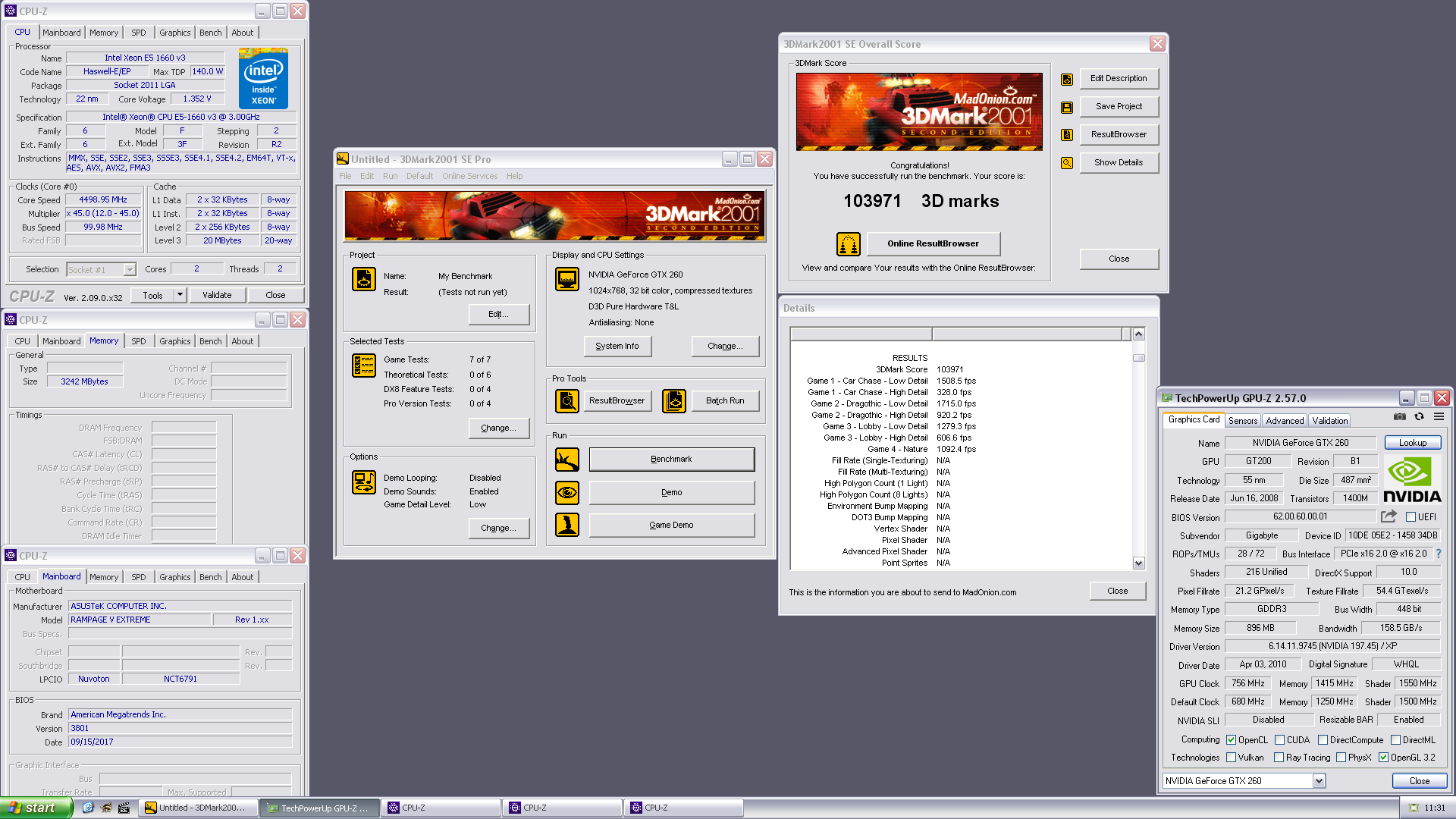The image size is (1456, 819).
Task: Click the Edit Description icon in score window
Action: 1066,78
